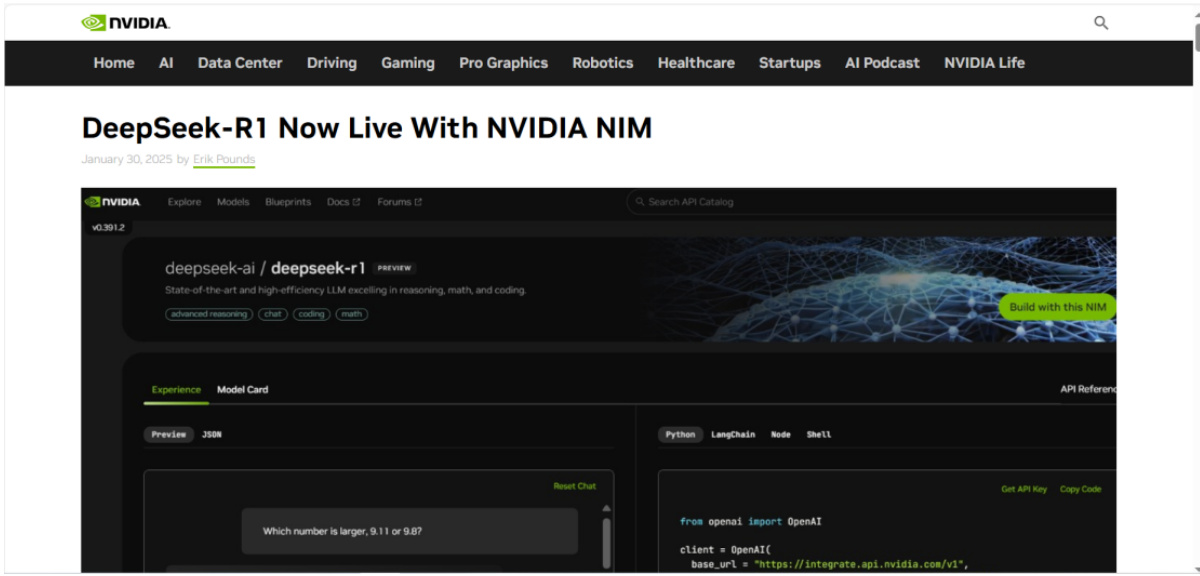Click Copy Code above the snippet
The height and width of the screenshot is (576, 1200).
click(x=1080, y=490)
